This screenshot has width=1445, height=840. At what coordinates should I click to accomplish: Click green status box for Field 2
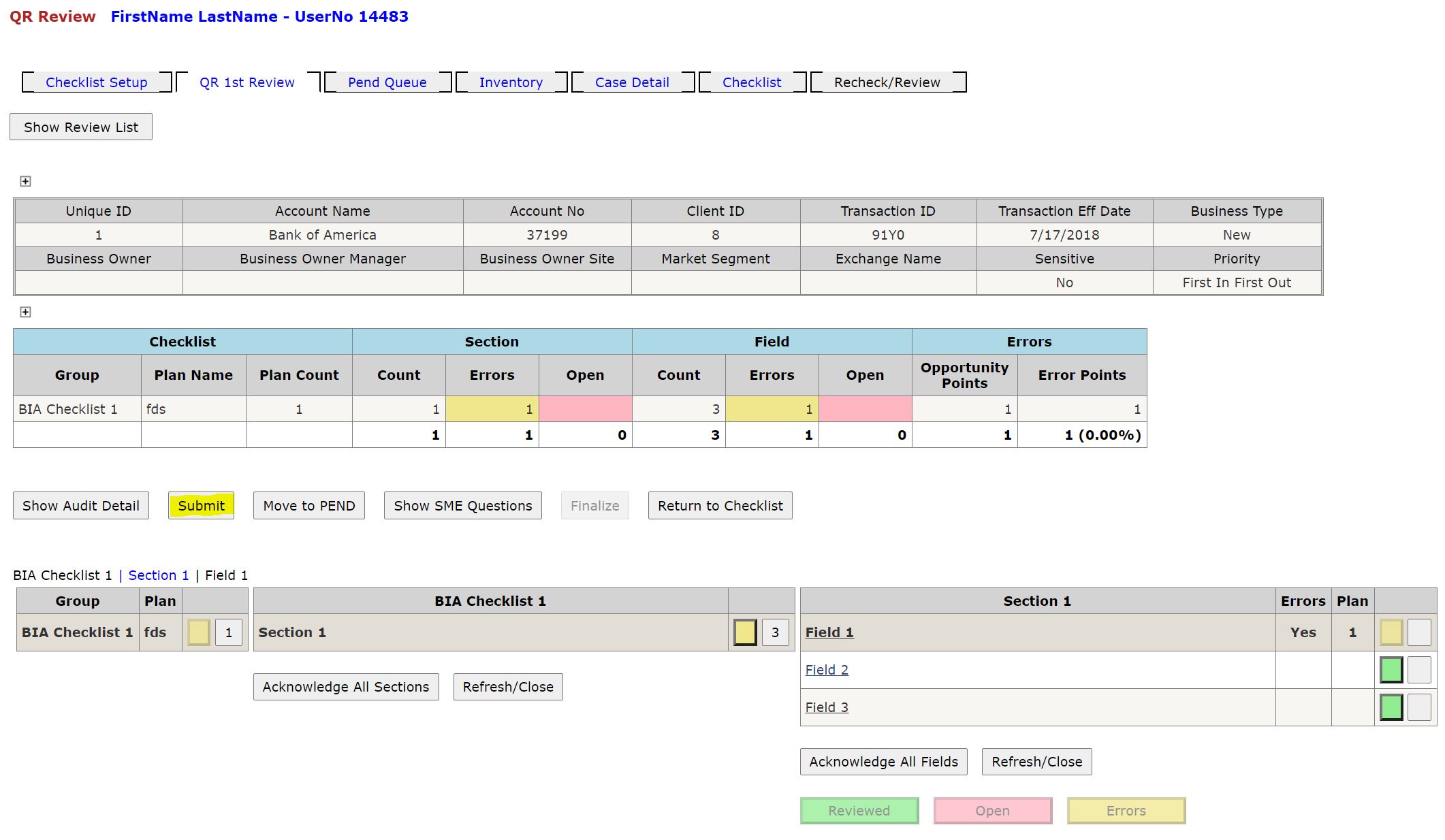coord(1391,670)
